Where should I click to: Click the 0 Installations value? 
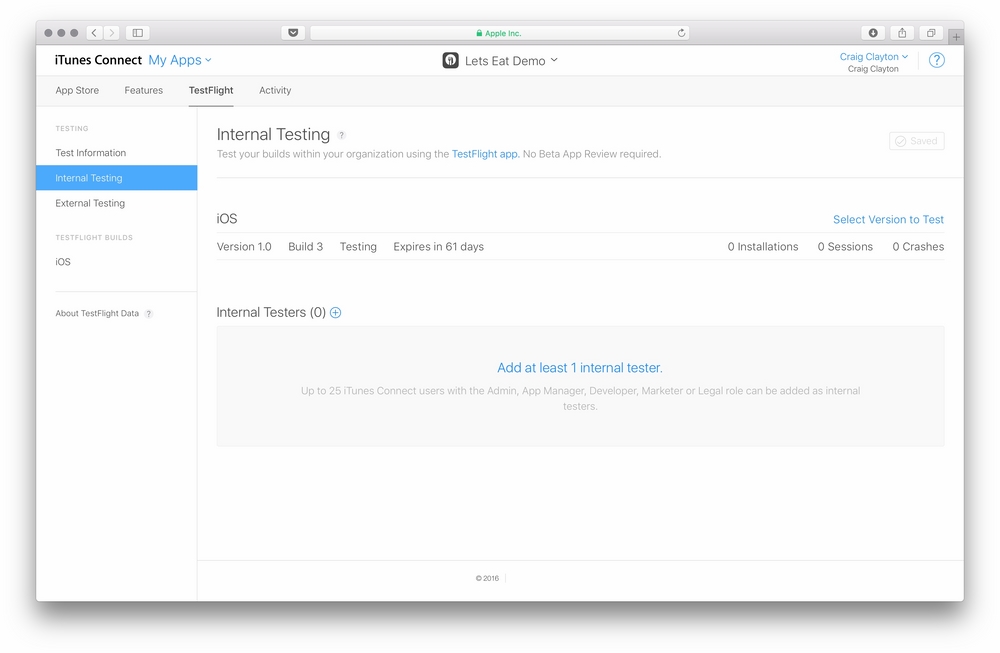(763, 247)
